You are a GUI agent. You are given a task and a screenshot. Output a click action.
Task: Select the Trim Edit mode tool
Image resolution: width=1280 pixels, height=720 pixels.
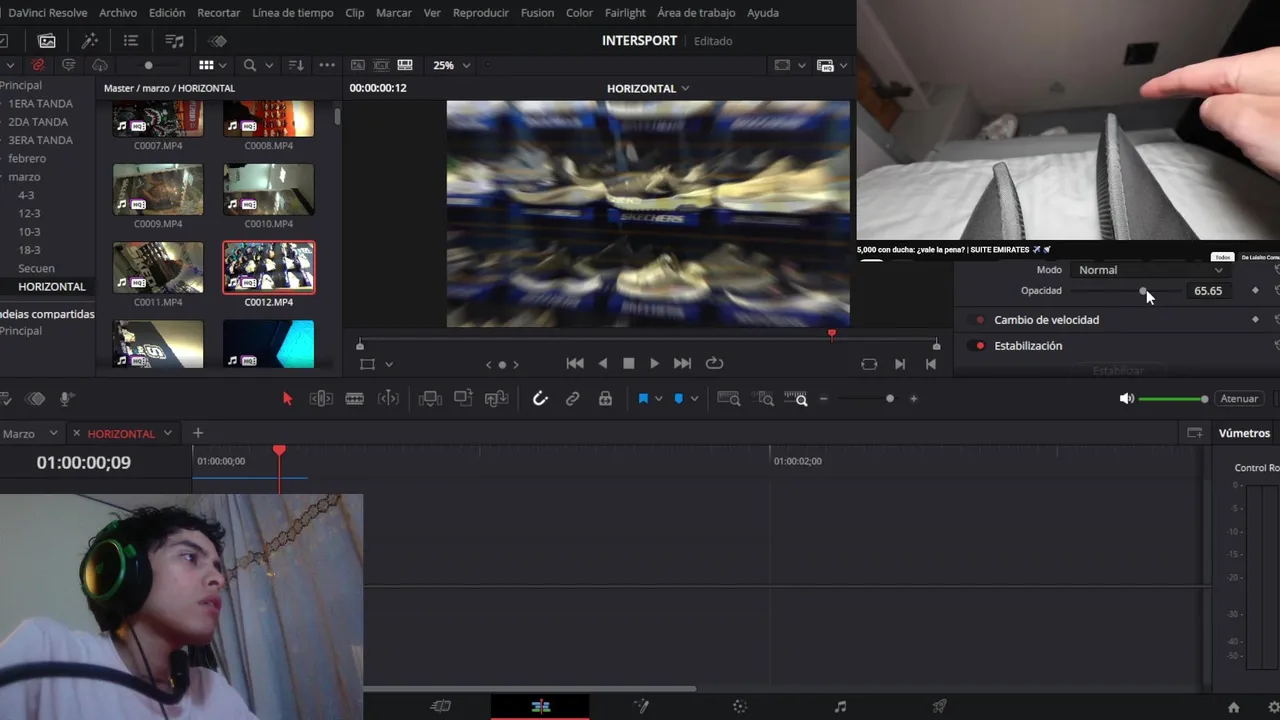pyautogui.click(x=321, y=399)
